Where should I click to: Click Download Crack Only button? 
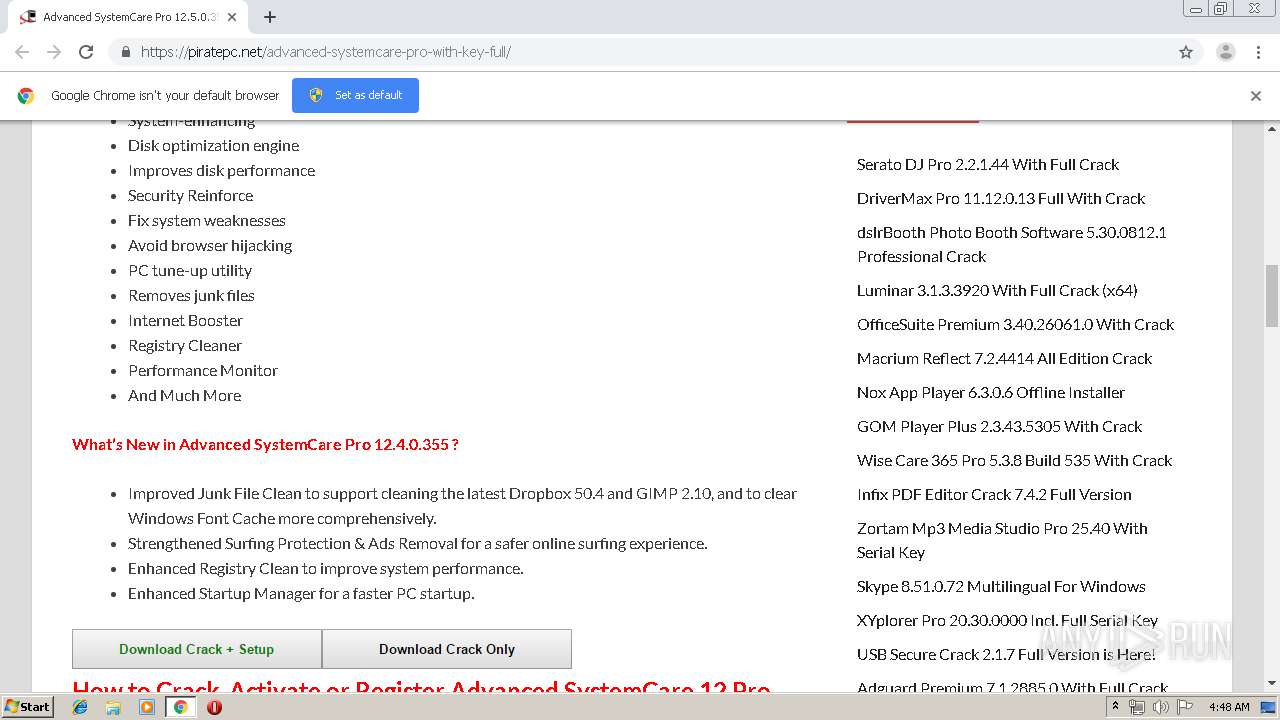tap(447, 649)
